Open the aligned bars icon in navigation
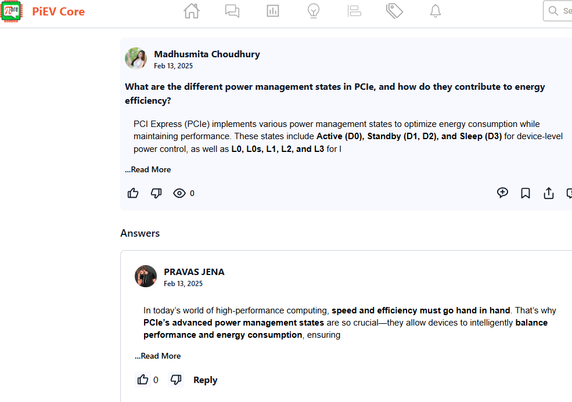 point(354,11)
